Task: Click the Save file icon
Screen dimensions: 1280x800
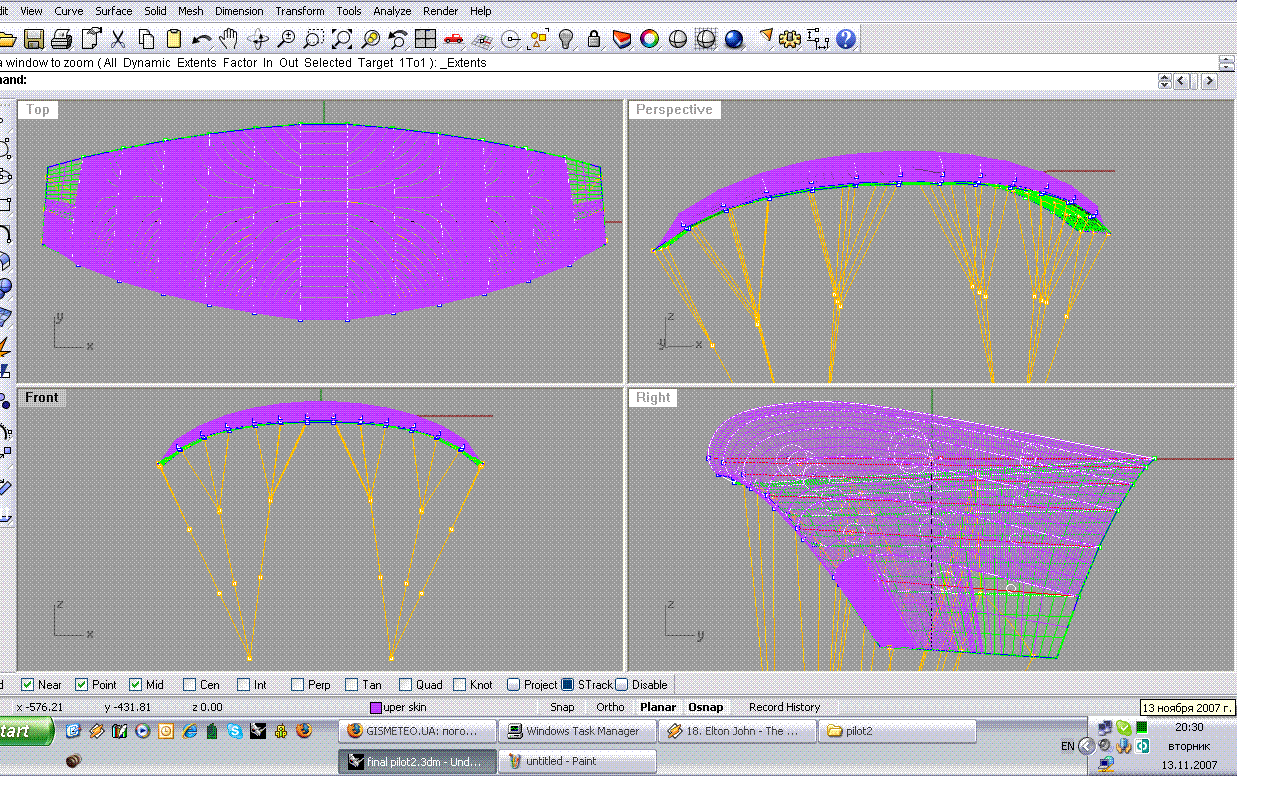Action: [34, 40]
